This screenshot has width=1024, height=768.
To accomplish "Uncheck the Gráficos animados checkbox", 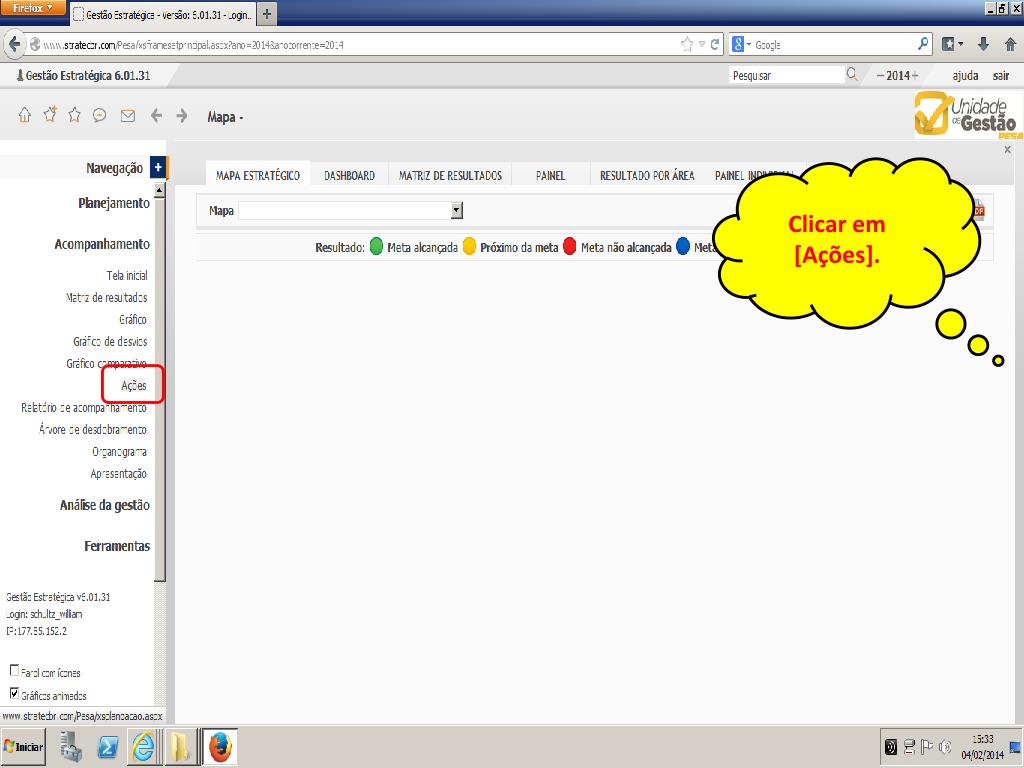I will [x=14, y=693].
